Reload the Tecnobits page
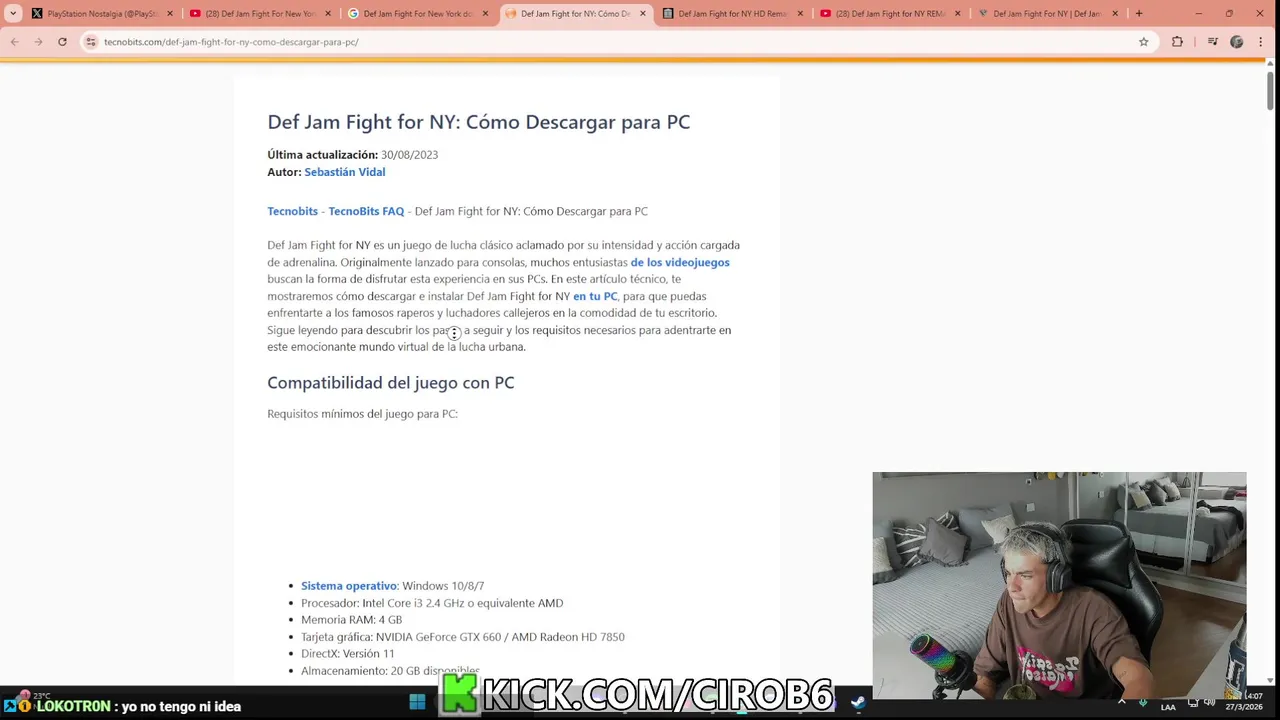 click(x=62, y=42)
